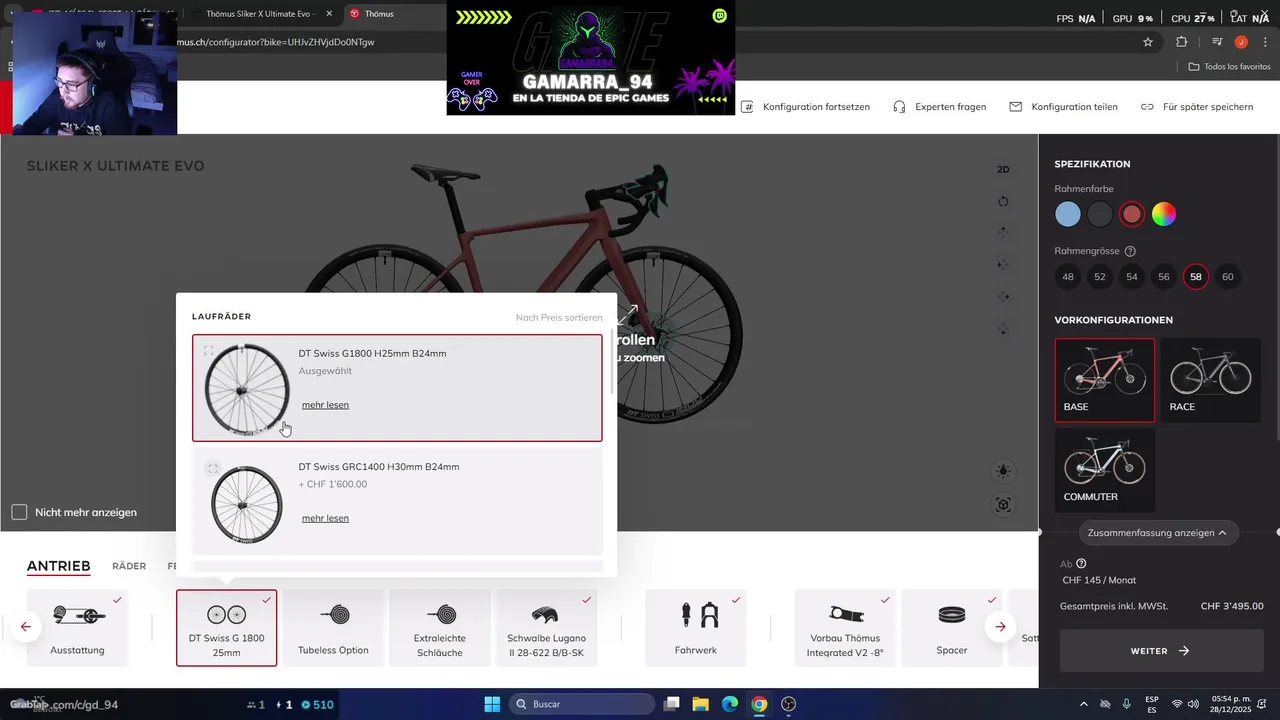Viewport: 1280px width, 720px height.
Task: Click the rotate view icon in viewer
Action: click(x=1003, y=201)
